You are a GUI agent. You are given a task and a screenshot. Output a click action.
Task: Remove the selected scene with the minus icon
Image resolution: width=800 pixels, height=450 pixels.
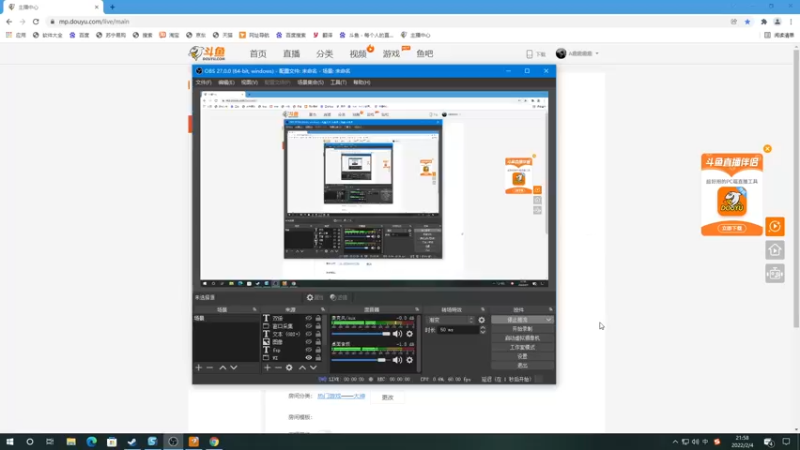click(210, 367)
